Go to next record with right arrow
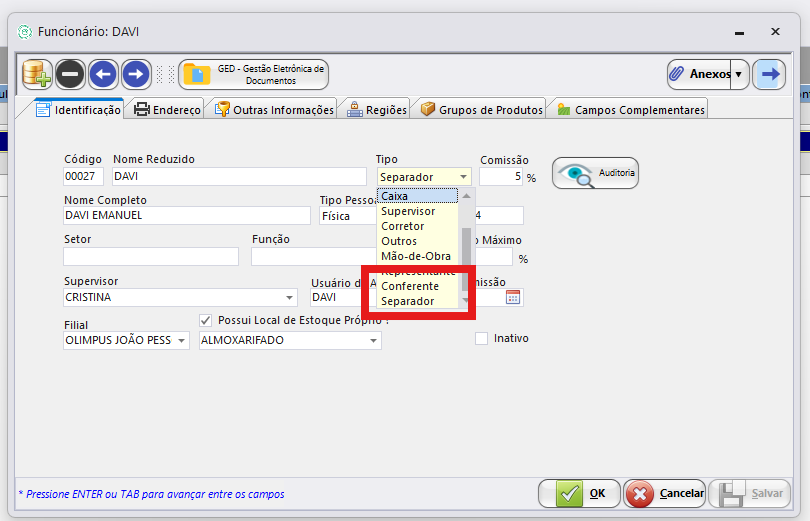 [x=136, y=74]
